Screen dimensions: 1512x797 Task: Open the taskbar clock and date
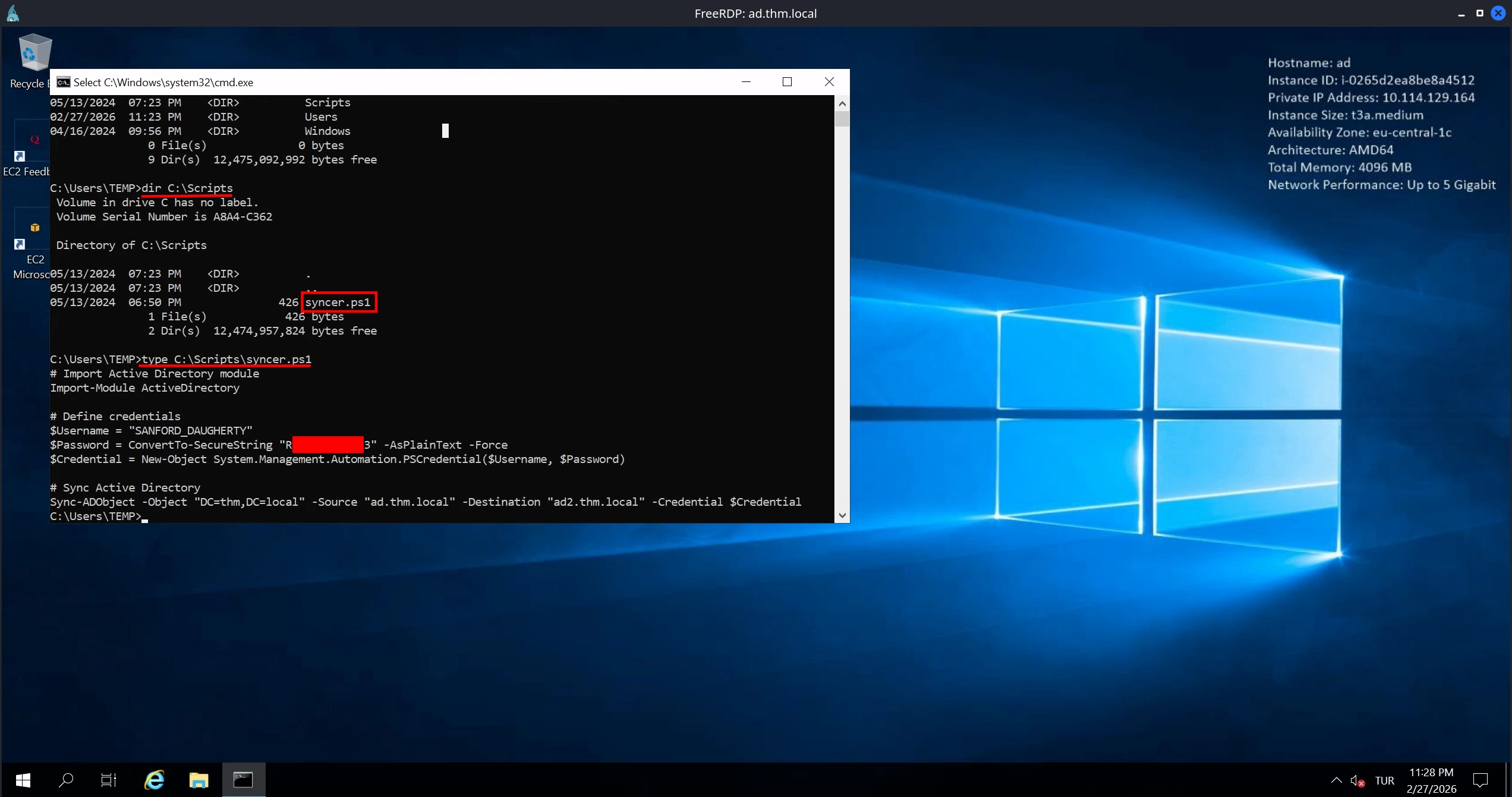tap(1431, 780)
